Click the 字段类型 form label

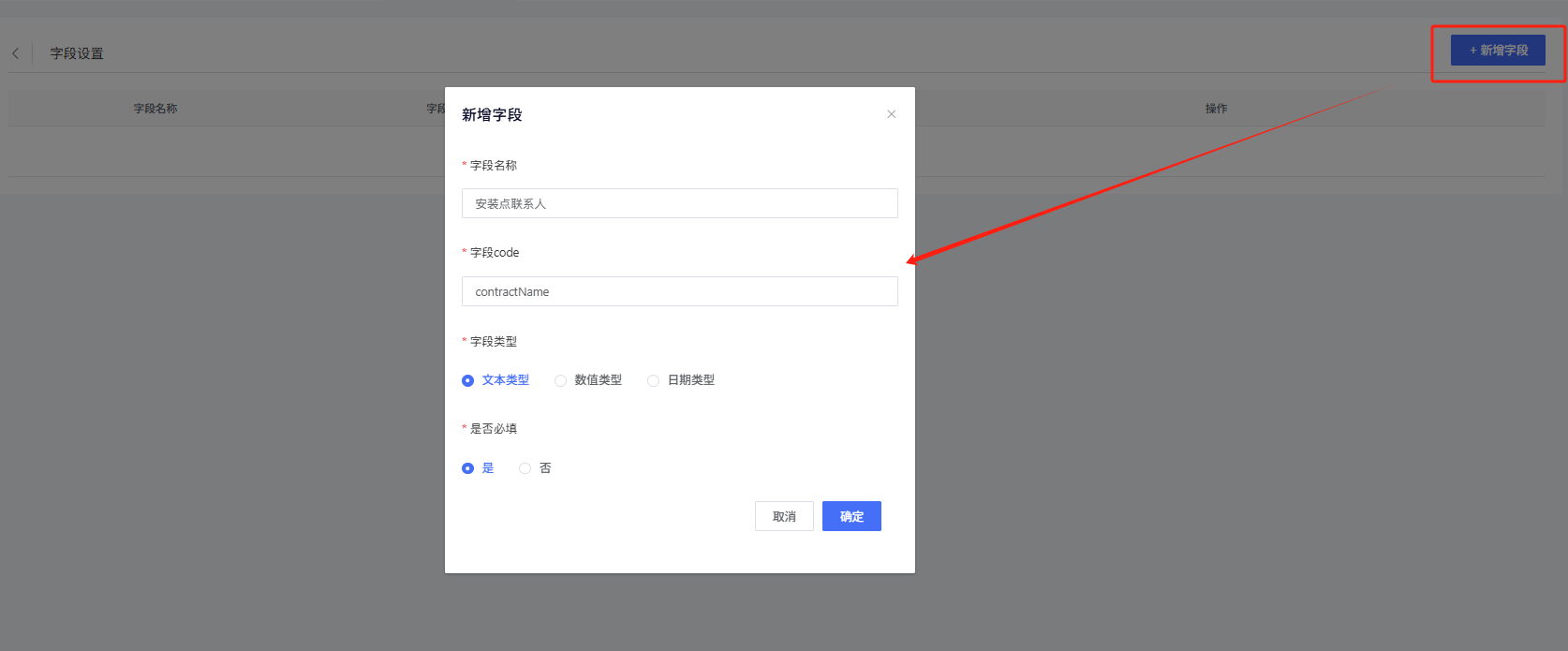[494, 342]
